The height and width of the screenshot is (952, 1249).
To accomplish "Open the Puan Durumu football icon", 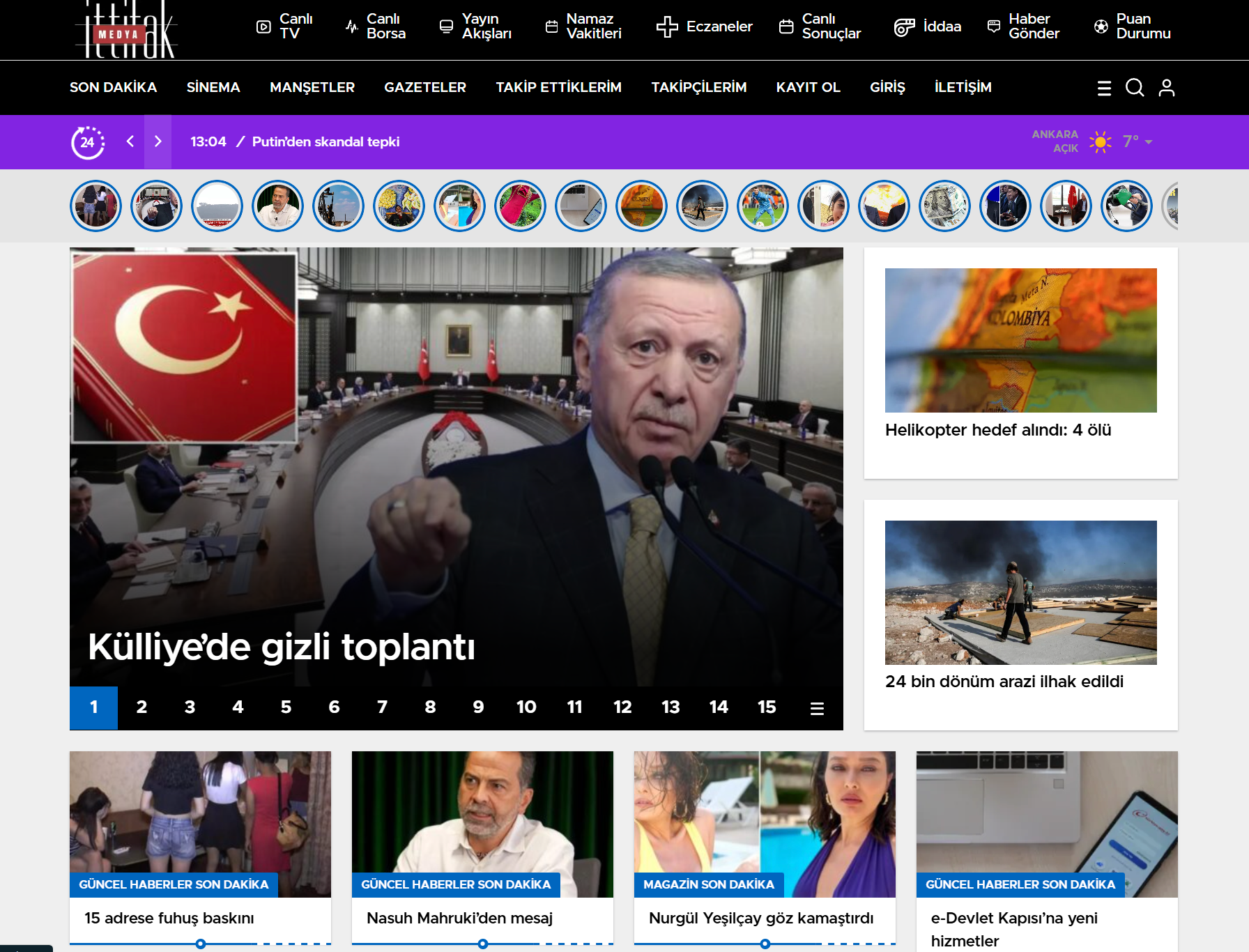I will pyautogui.click(x=1101, y=26).
